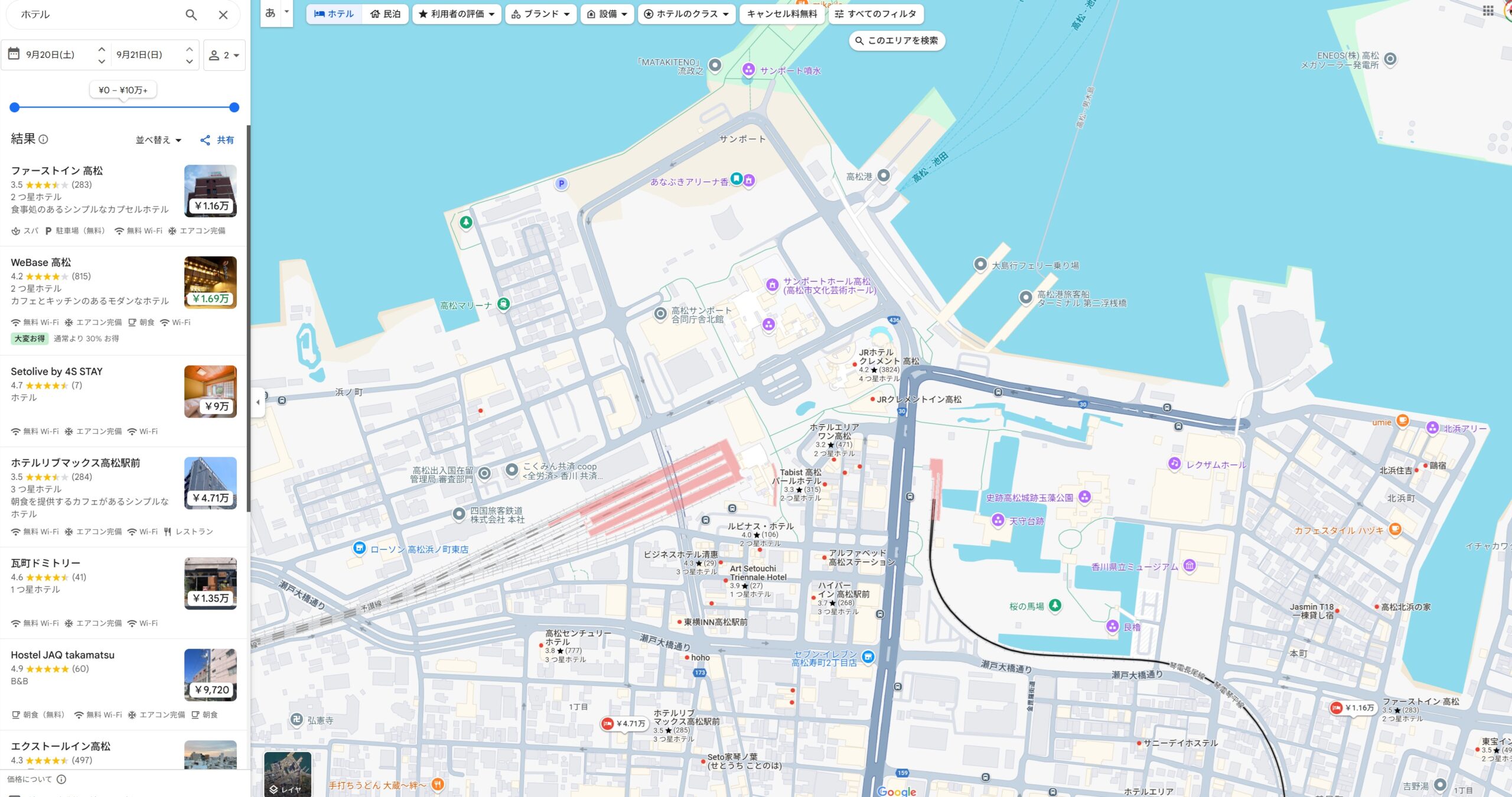Click the 史跡高松城跡玉藻公園 purple pin
This screenshot has height=797, width=1512.
point(1084,497)
